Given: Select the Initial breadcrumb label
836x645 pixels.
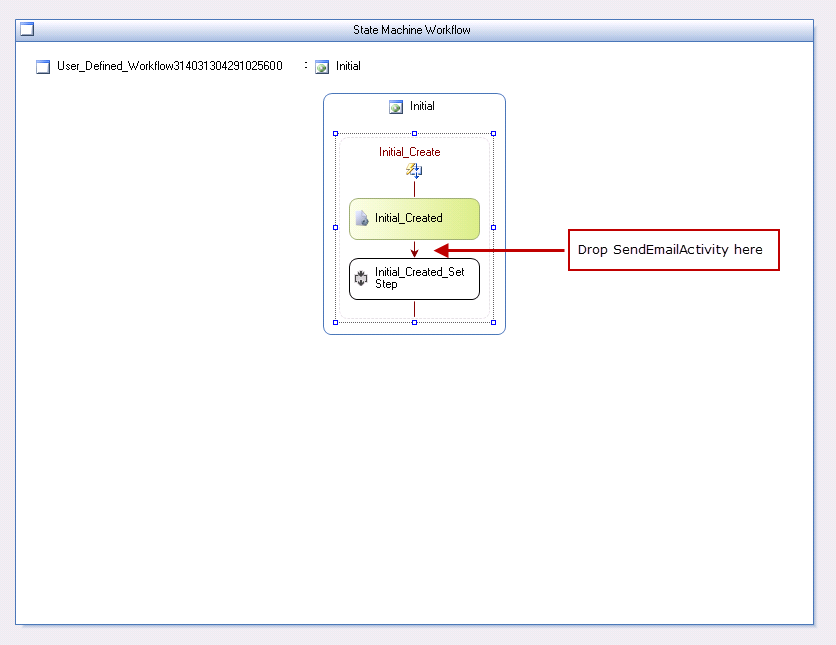Looking at the screenshot, I should point(348,66).
